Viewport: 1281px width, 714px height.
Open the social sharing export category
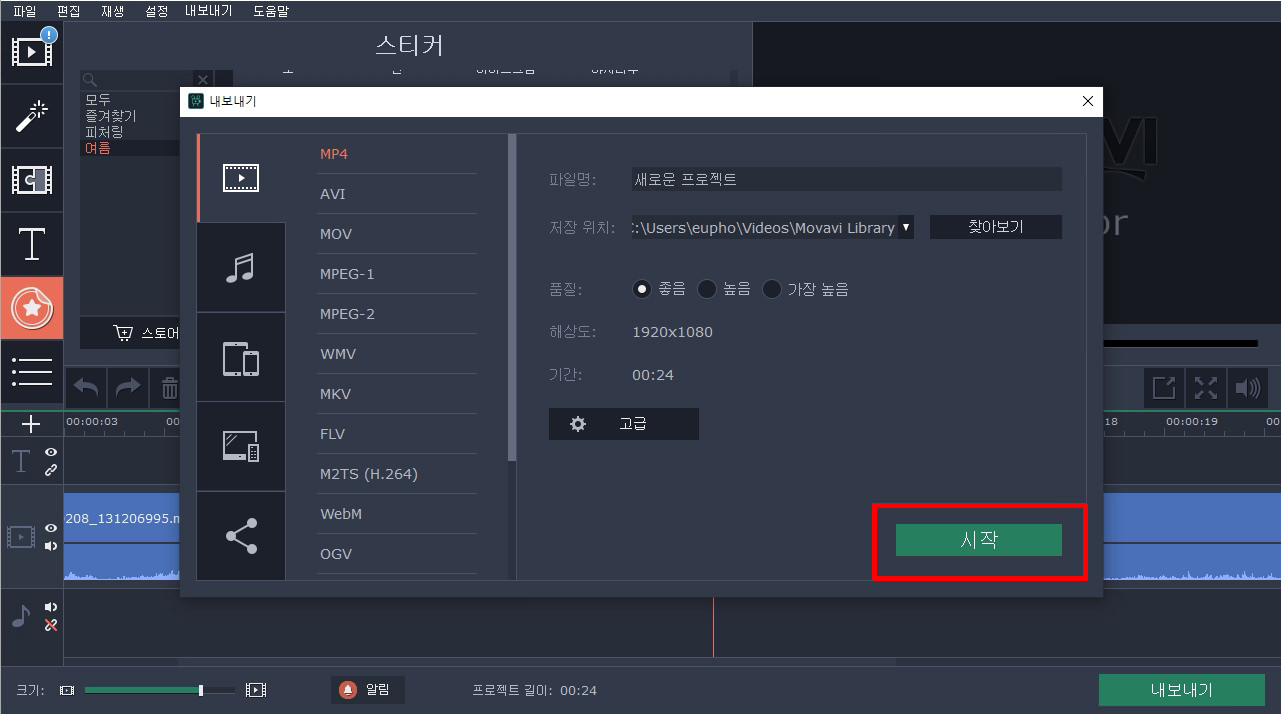(241, 536)
